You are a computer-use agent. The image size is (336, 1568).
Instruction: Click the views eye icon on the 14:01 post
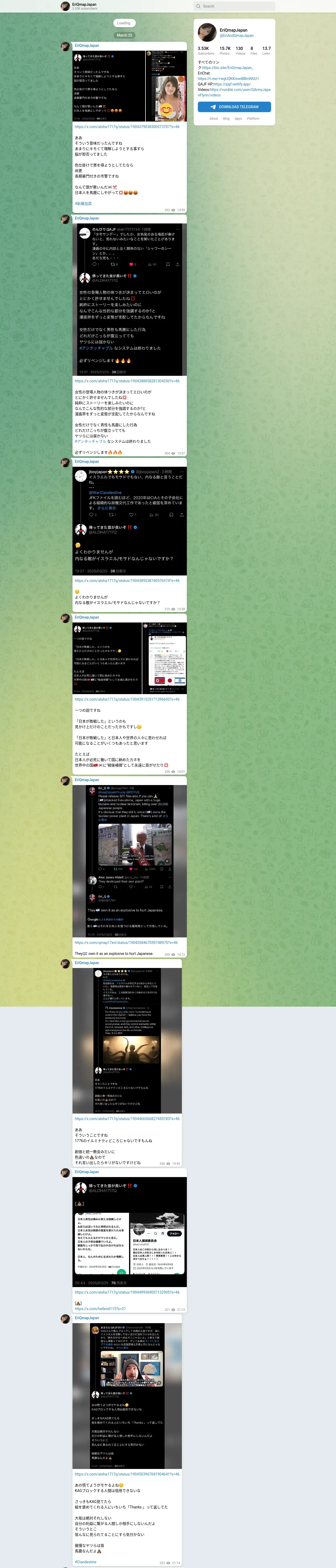click(x=173, y=772)
